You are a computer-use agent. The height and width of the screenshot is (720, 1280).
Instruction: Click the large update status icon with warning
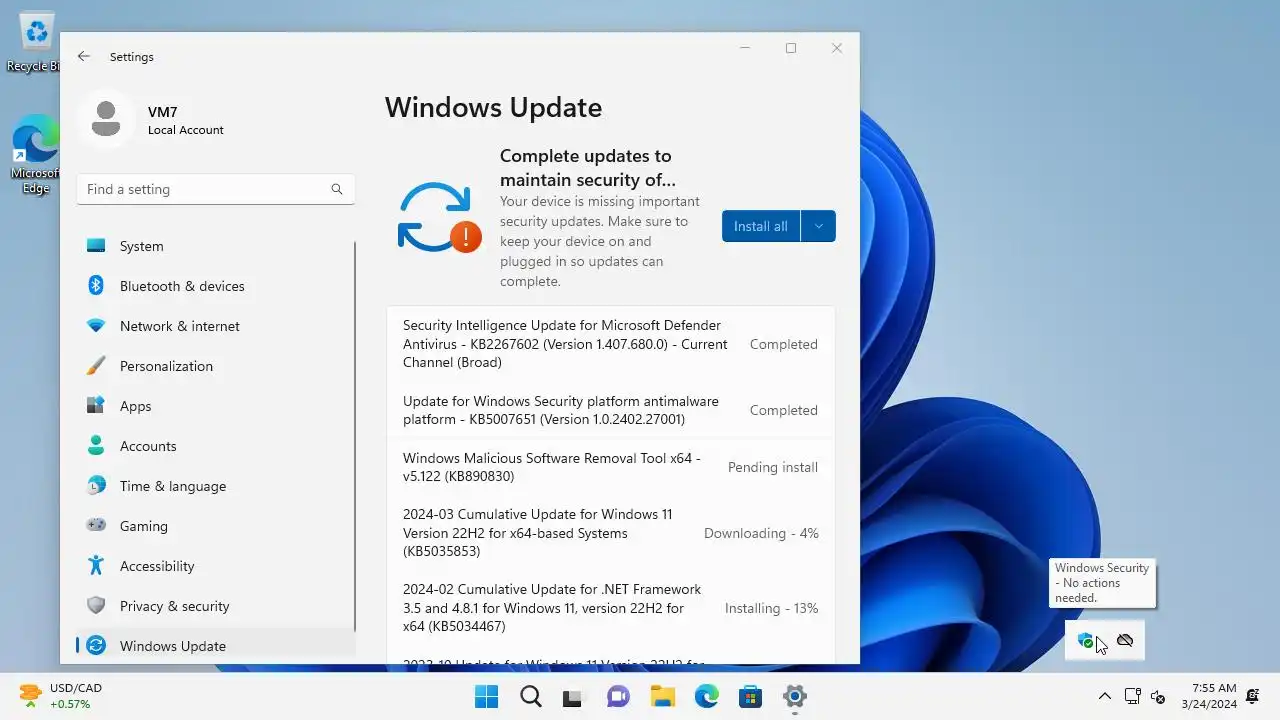(439, 217)
